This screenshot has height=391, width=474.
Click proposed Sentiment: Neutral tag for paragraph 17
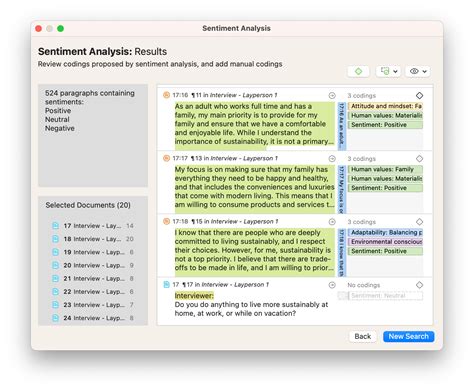pos(385,295)
